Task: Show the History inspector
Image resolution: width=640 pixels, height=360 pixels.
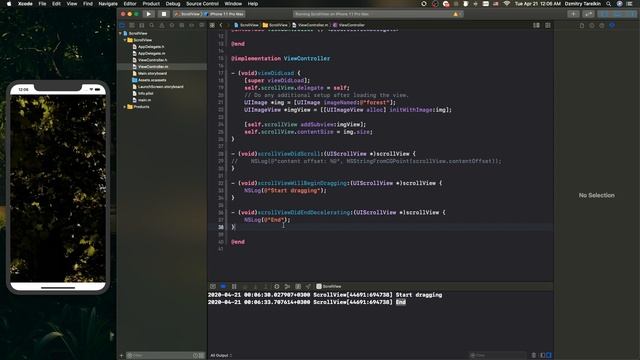Action: coord(592,25)
